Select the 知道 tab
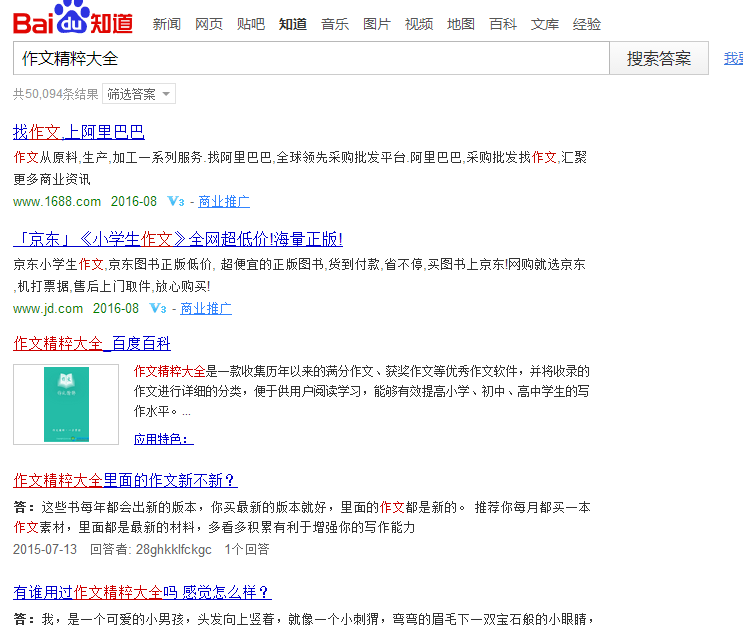This screenshot has width=743, height=627. pyautogui.click(x=292, y=24)
